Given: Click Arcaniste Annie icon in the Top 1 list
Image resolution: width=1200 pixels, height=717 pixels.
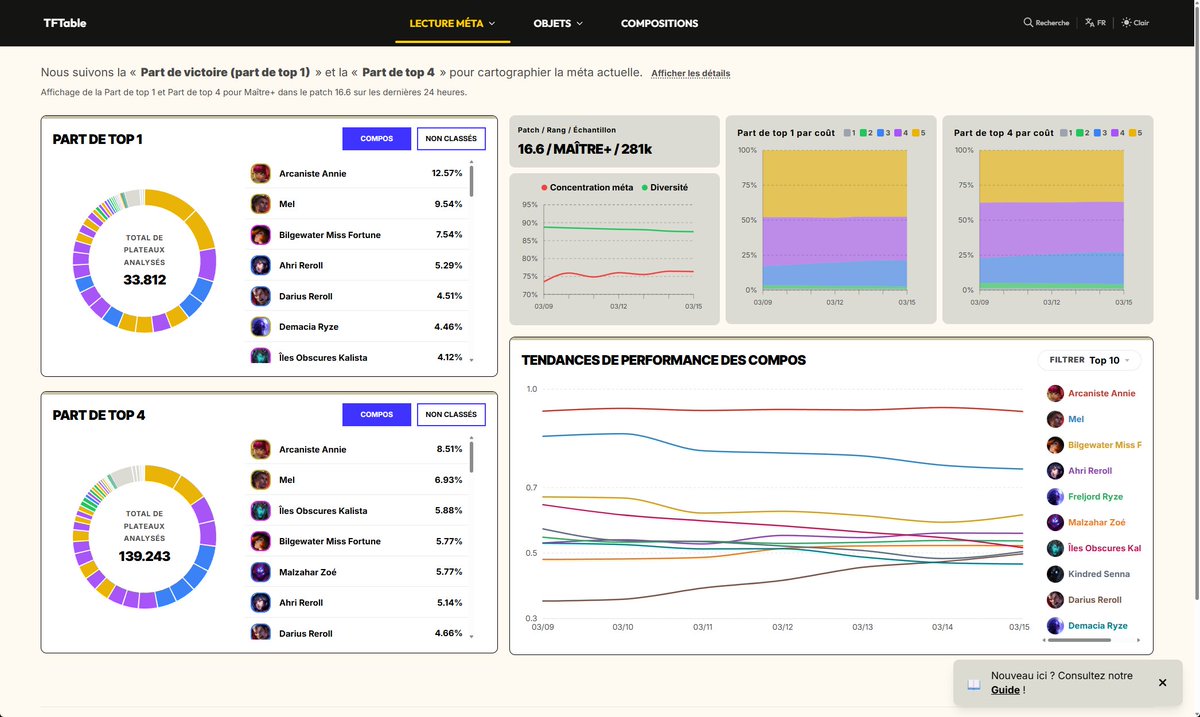Looking at the screenshot, I should (261, 173).
